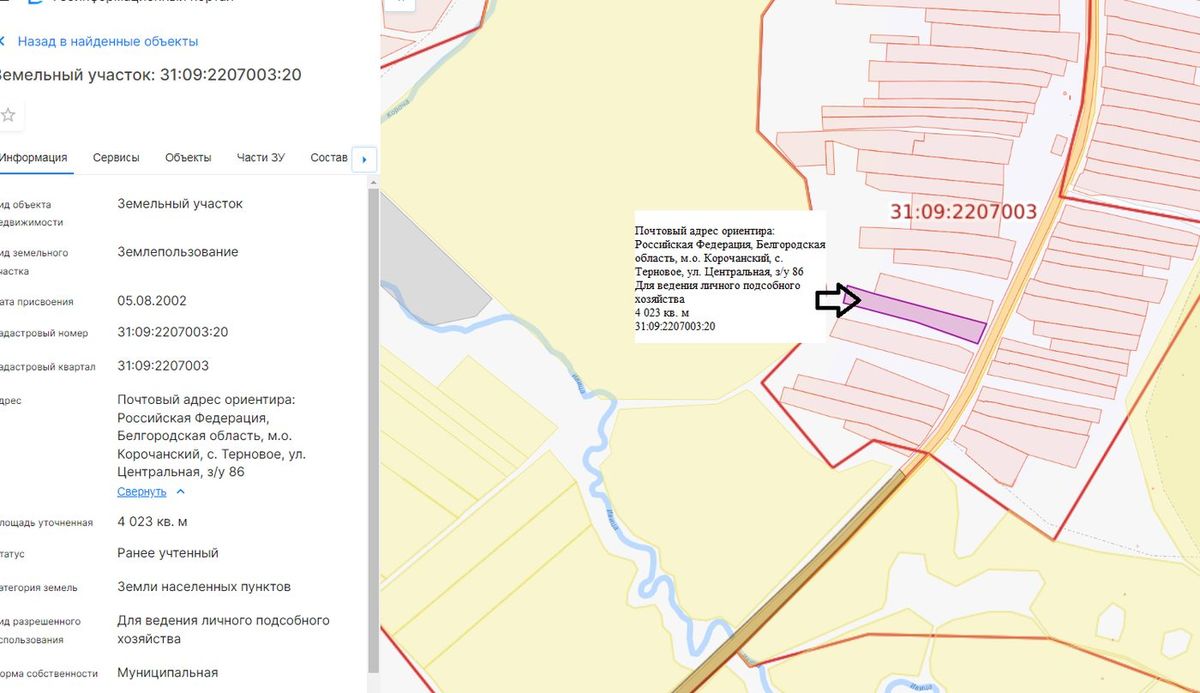Click the chevron next to Свернуть

(x=181, y=492)
